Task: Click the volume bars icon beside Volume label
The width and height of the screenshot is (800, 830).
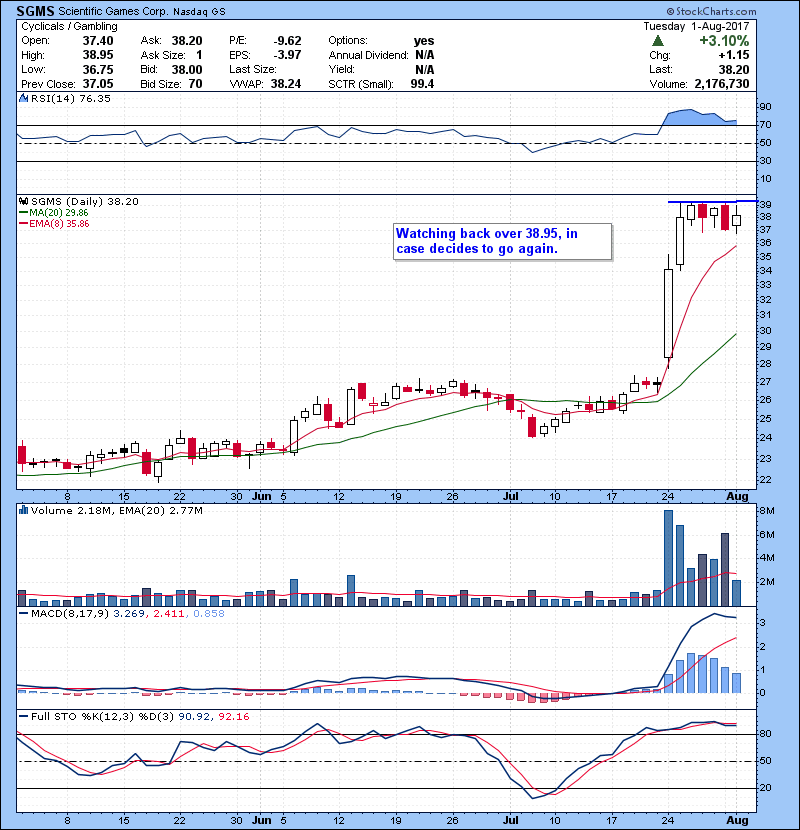Action: pos(23,510)
